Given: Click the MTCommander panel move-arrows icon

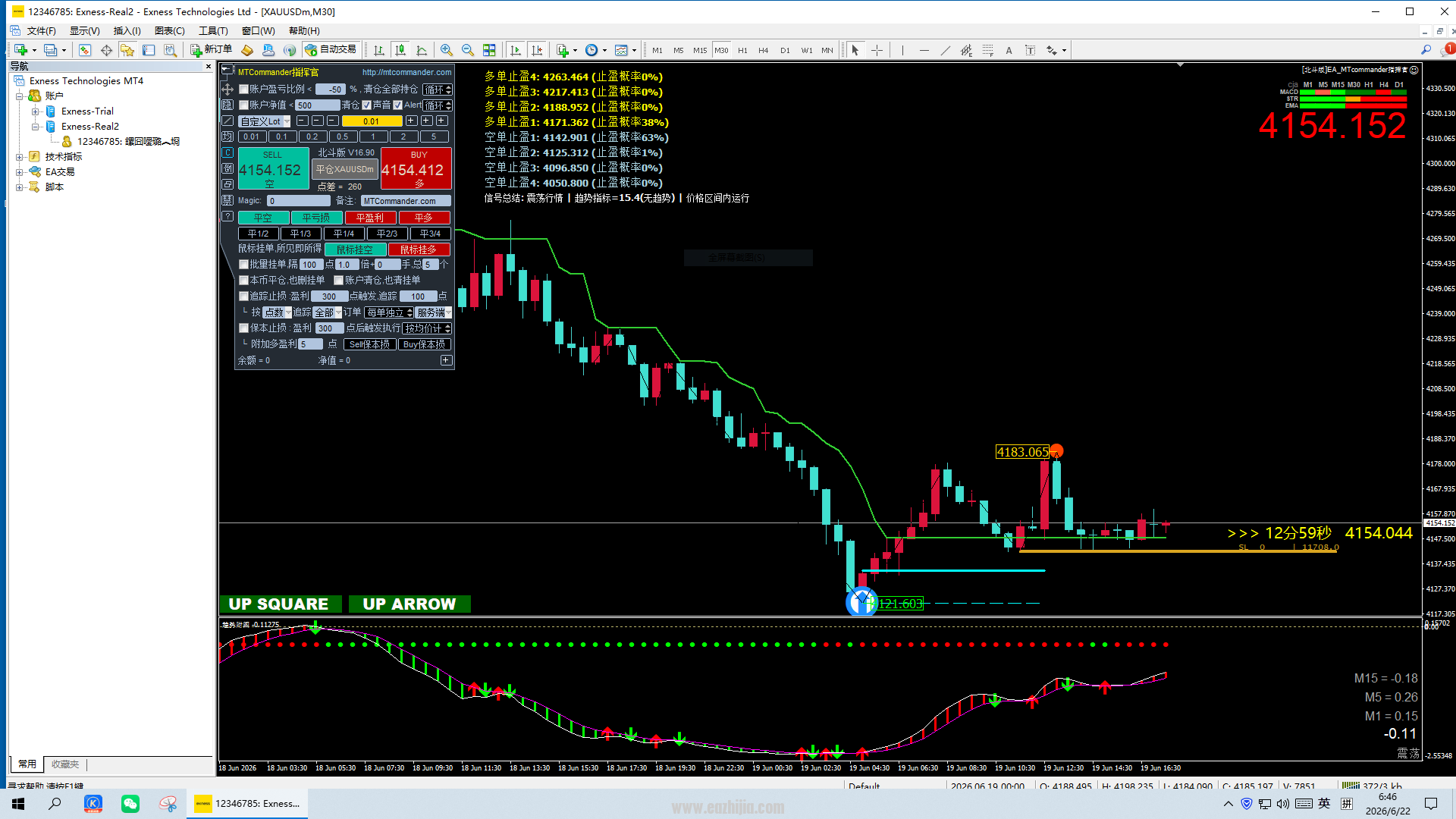Looking at the screenshot, I should coord(227,89).
